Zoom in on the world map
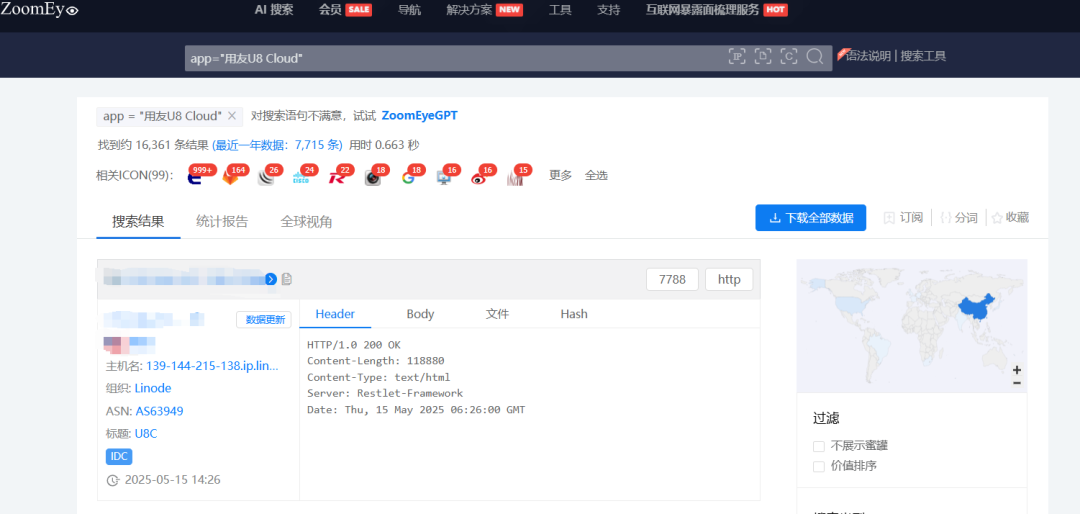Image resolution: width=1080 pixels, height=514 pixels. pyautogui.click(x=1017, y=370)
